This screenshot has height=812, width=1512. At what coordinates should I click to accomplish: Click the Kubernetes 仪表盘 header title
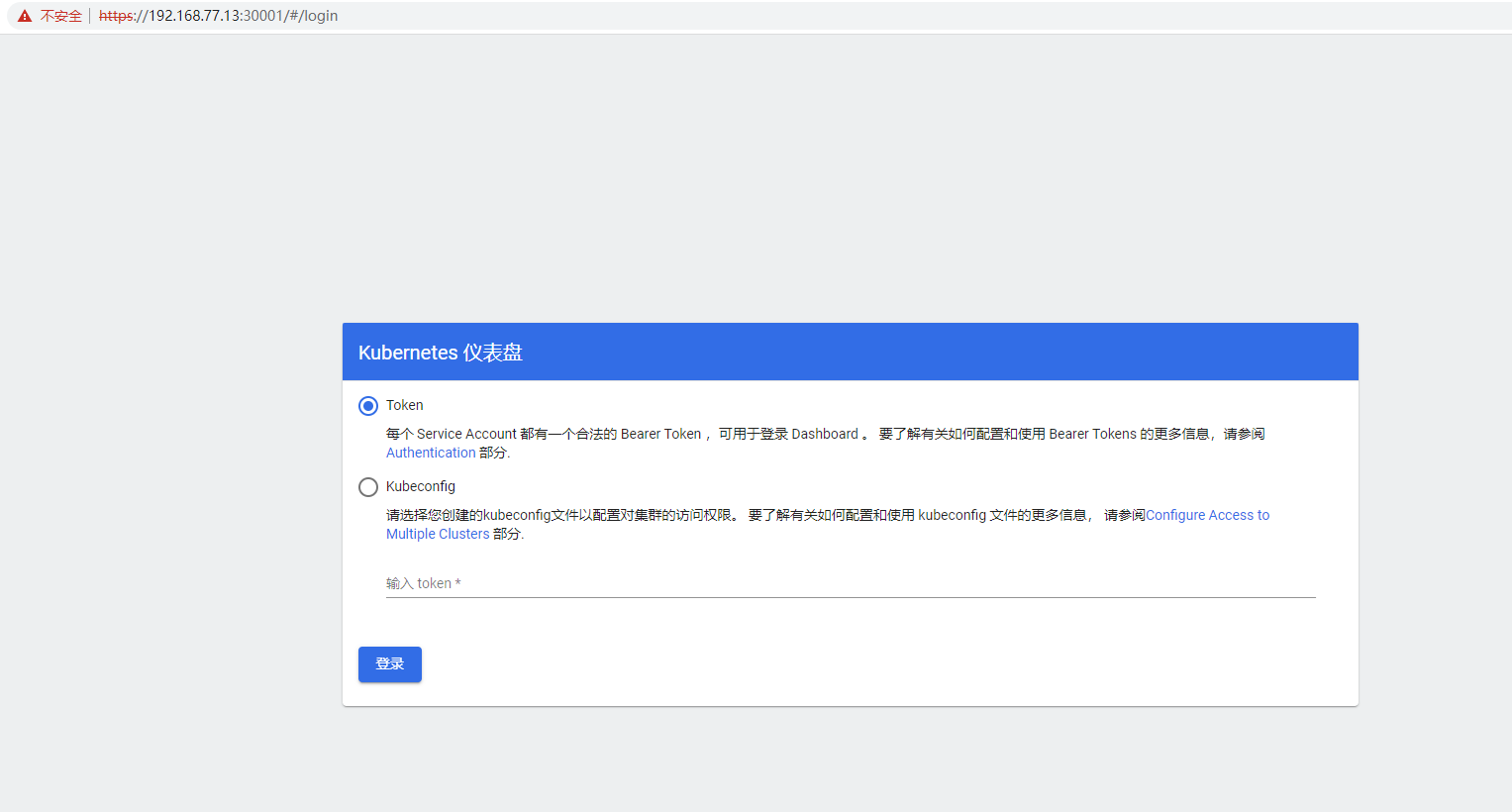441,353
